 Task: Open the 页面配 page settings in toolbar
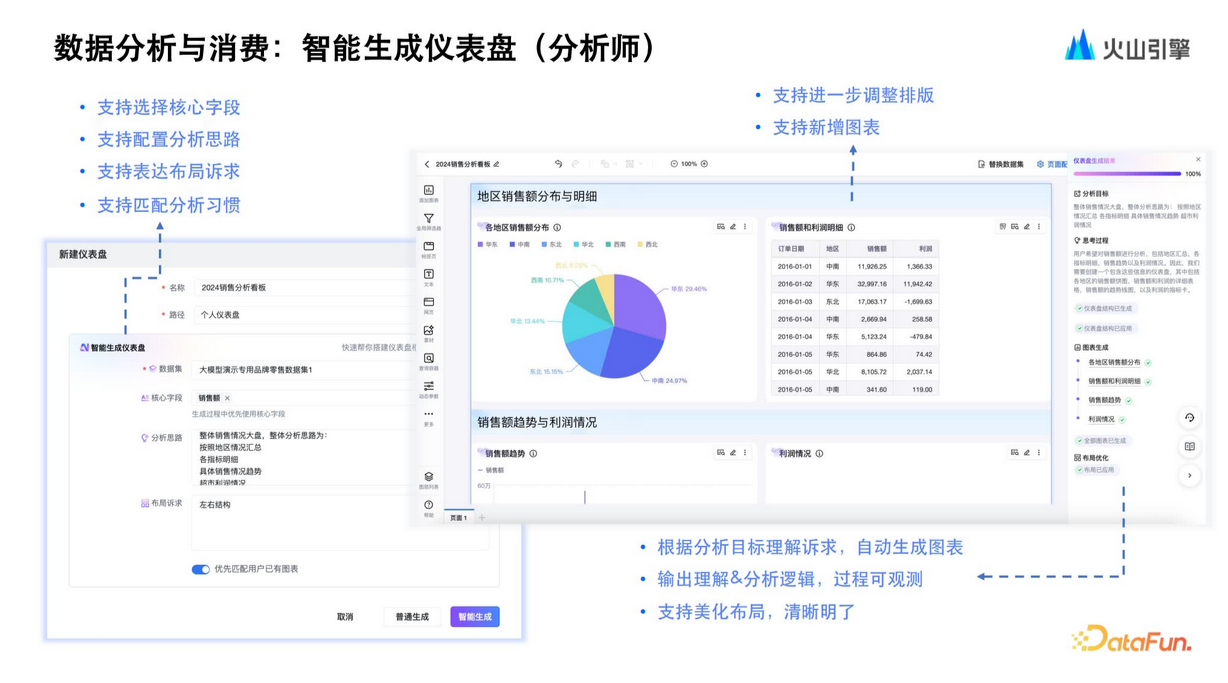[x=1052, y=164]
